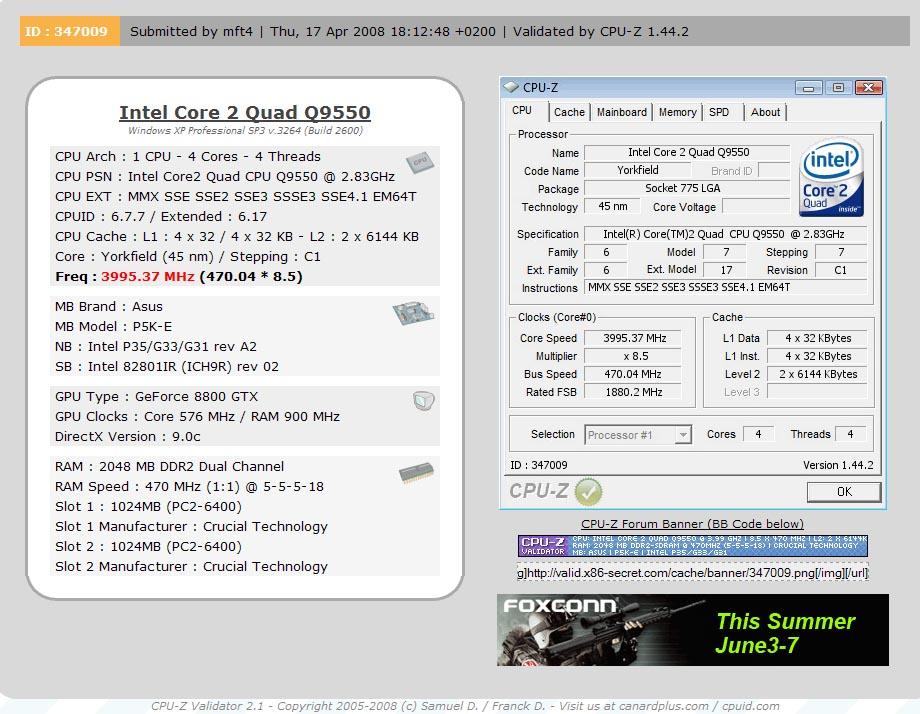
Task: Click the CPU-Z title bar app icon
Action: (x=511, y=87)
